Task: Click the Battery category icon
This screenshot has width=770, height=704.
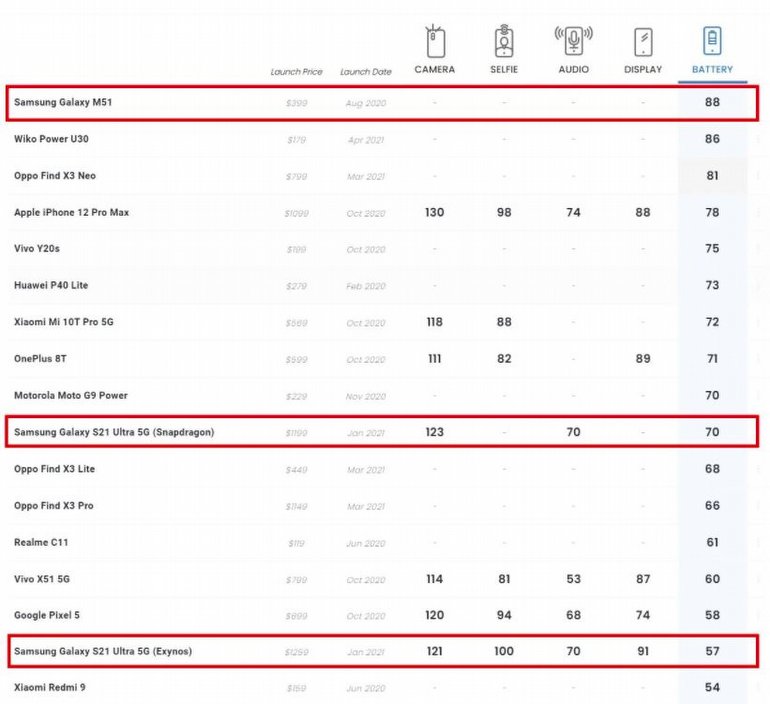Action: click(x=712, y=41)
